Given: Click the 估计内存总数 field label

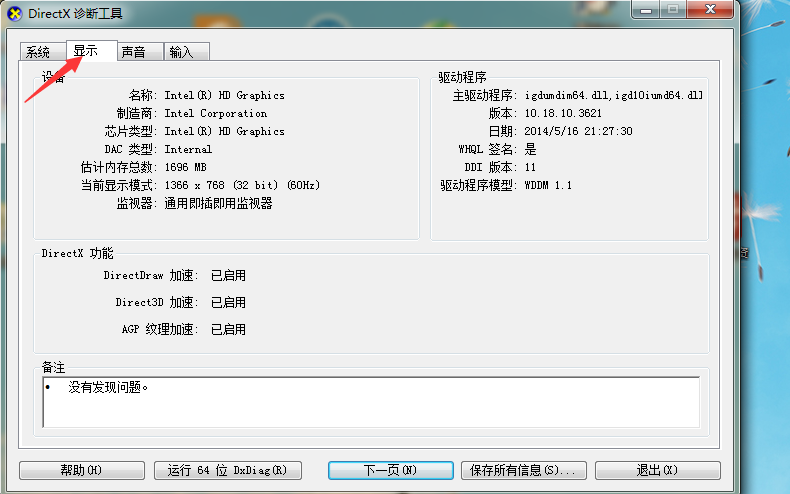Looking at the screenshot, I should (x=119, y=167).
